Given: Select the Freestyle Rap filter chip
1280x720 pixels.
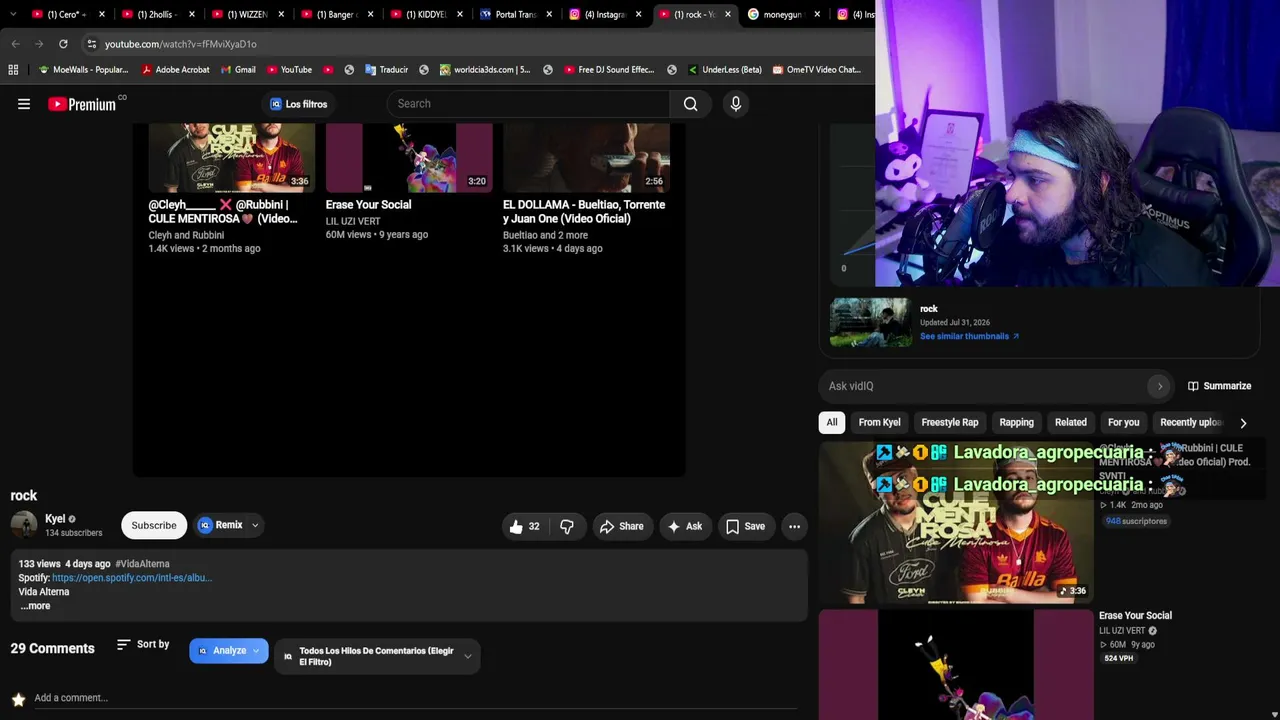Looking at the screenshot, I should (950, 422).
